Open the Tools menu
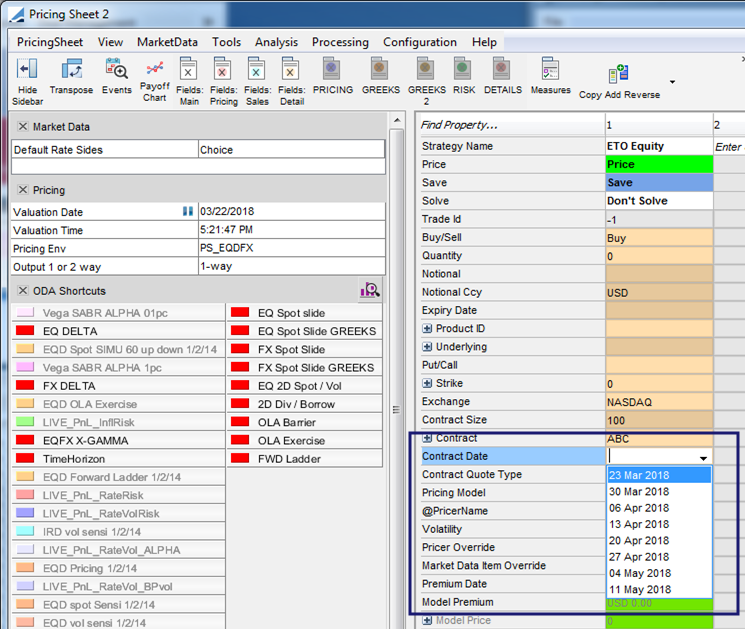Screen dimensions: 745x629 [226, 42]
